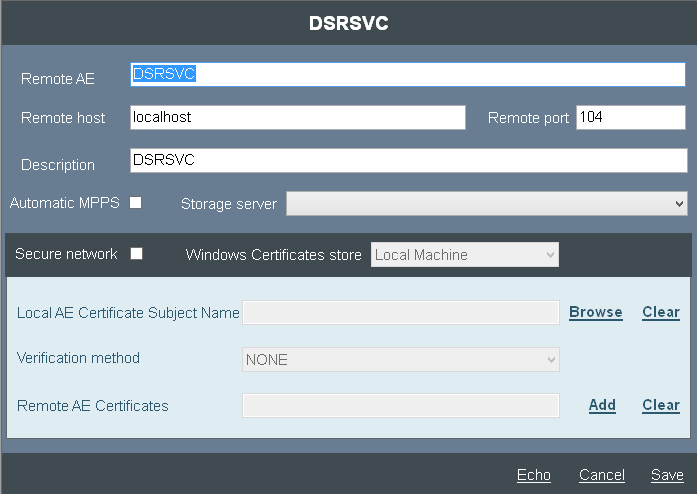The image size is (697, 494).
Task: Click the Remote host input field
Action: pos(297,118)
